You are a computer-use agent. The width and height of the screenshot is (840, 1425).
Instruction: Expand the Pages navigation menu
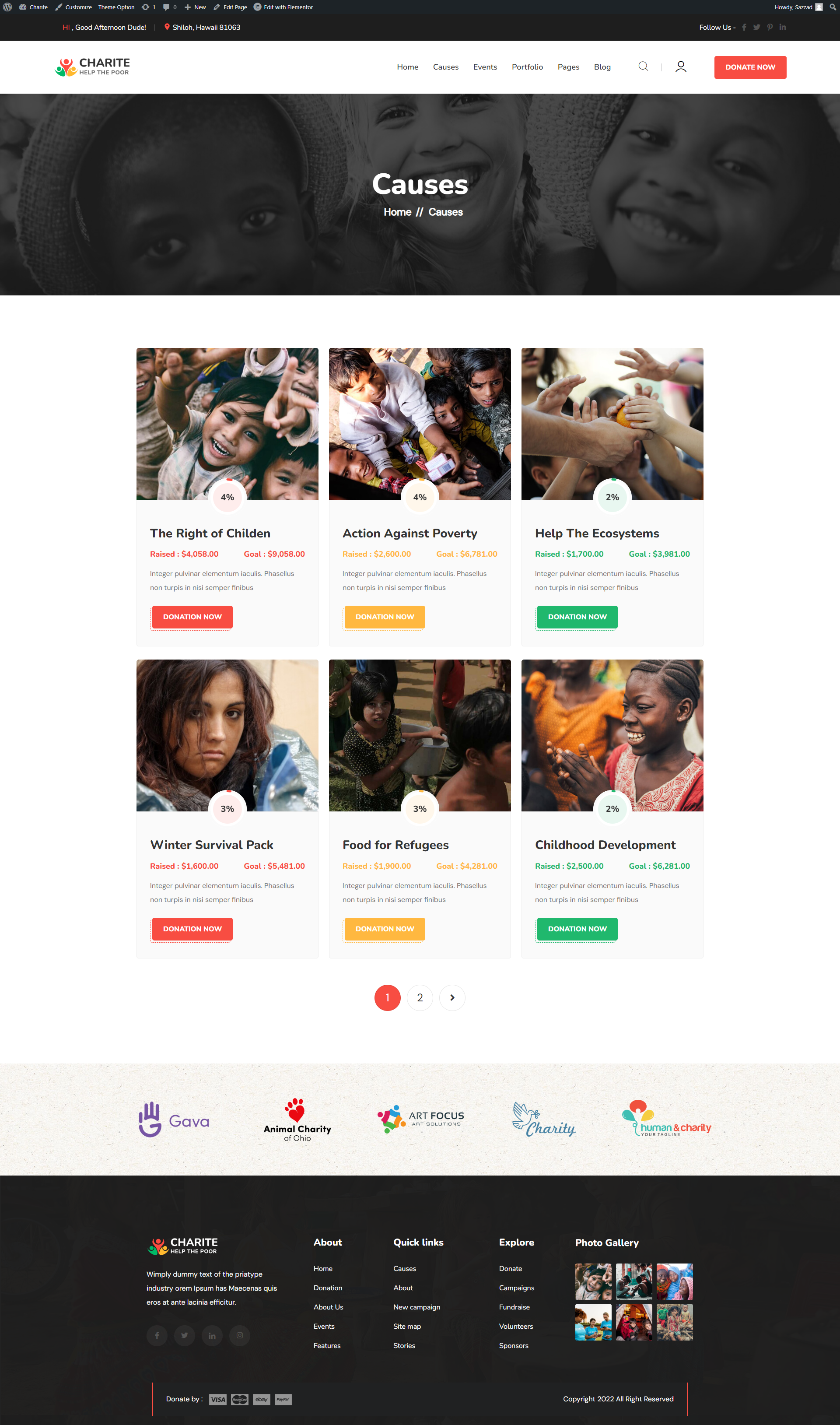tap(568, 67)
